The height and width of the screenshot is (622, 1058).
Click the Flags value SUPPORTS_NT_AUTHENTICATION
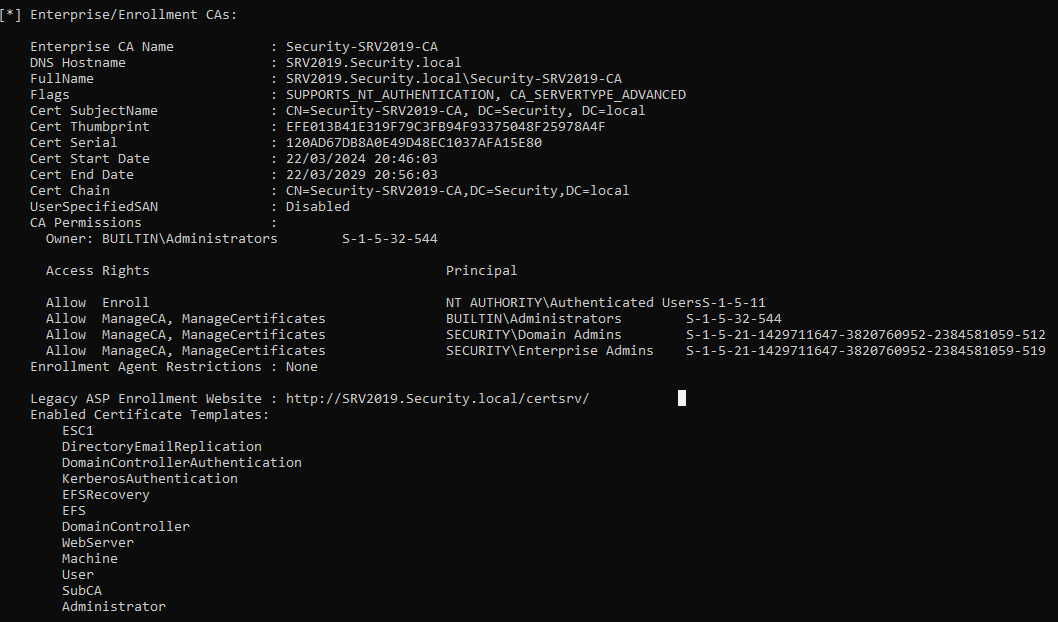pos(385,95)
